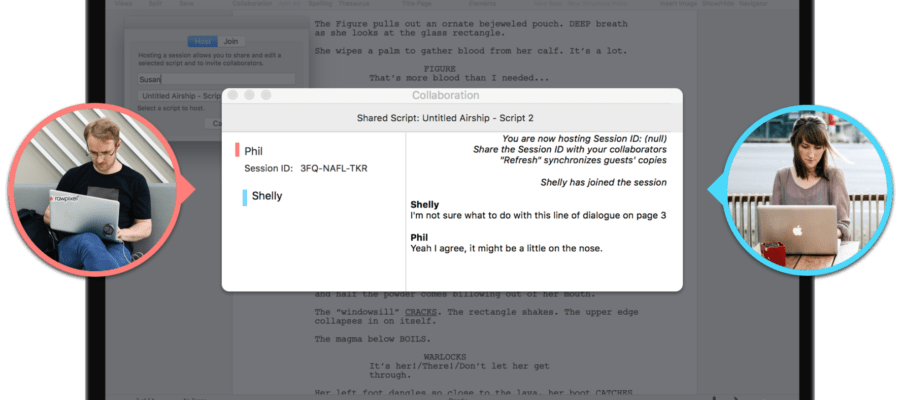This screenshot has height=400, width=900.
Task: Click the bold Phil name in chat
Action: point(419,238)
